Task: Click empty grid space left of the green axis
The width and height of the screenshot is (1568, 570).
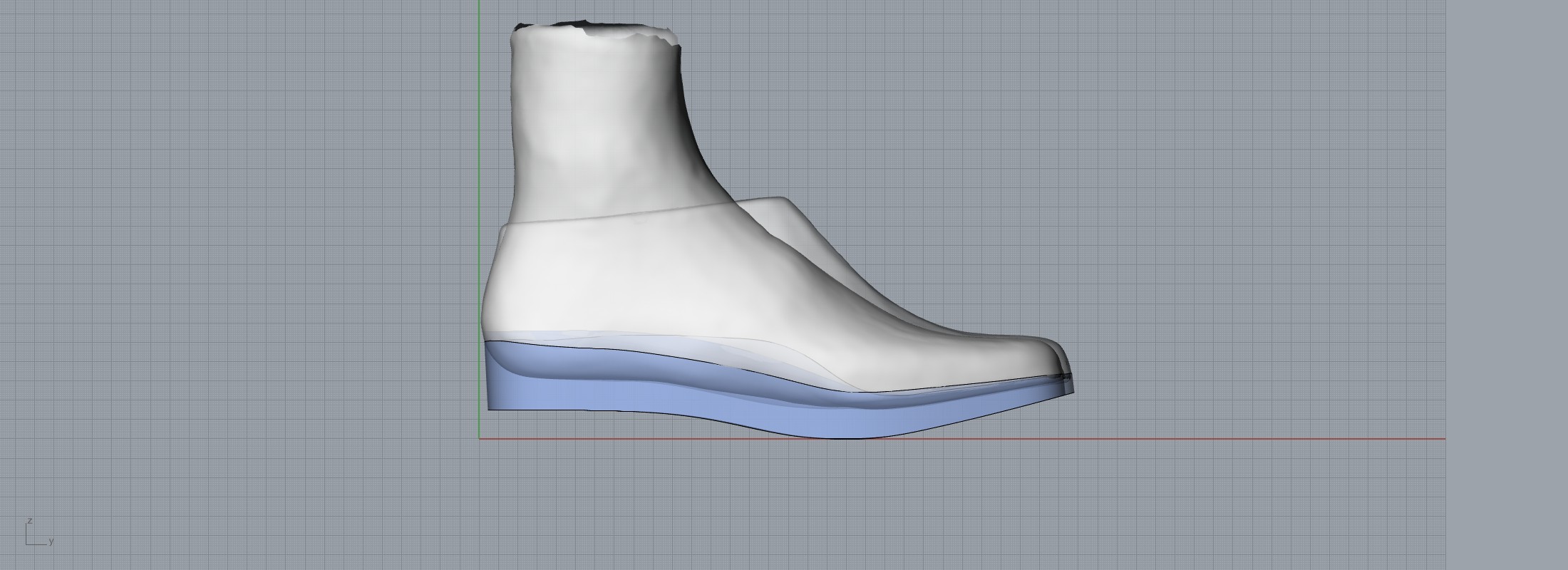Action: (249, 249)
